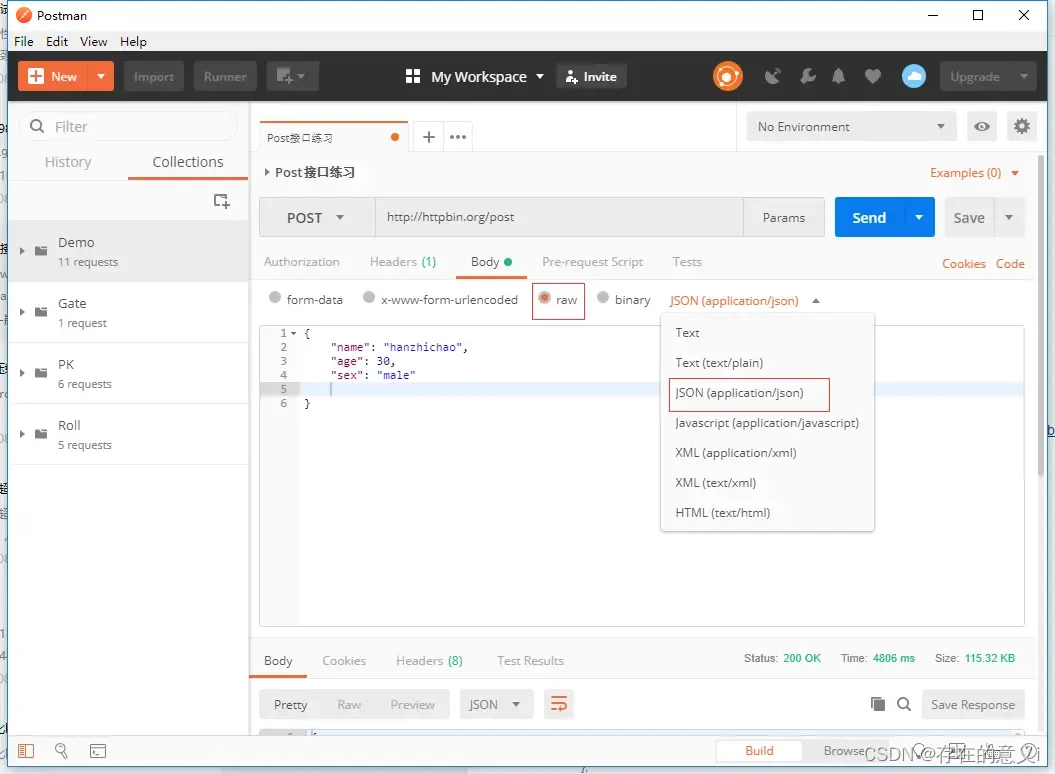Open Examples (0) dropdown
Viewport: 1055px width, 774px height.
pyautogui.click(x=974, y=173)
